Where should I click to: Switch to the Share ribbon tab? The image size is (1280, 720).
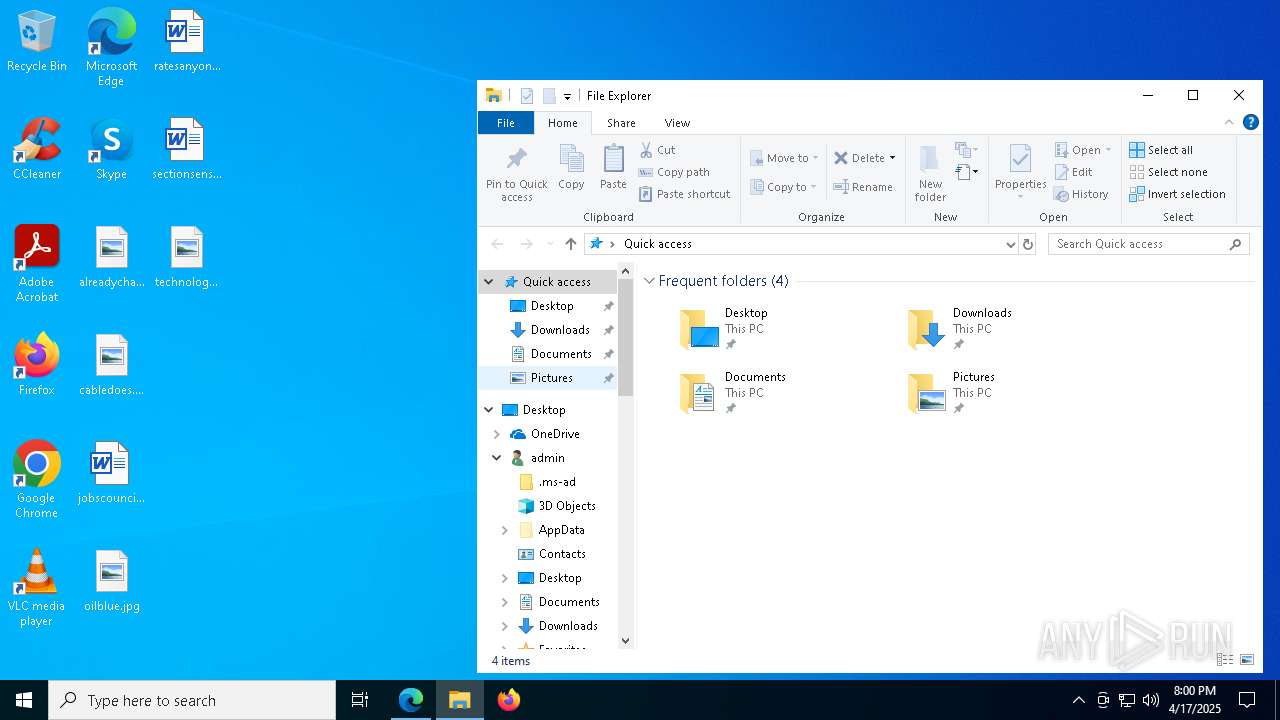pyautogui.click(x=621, y=123)
